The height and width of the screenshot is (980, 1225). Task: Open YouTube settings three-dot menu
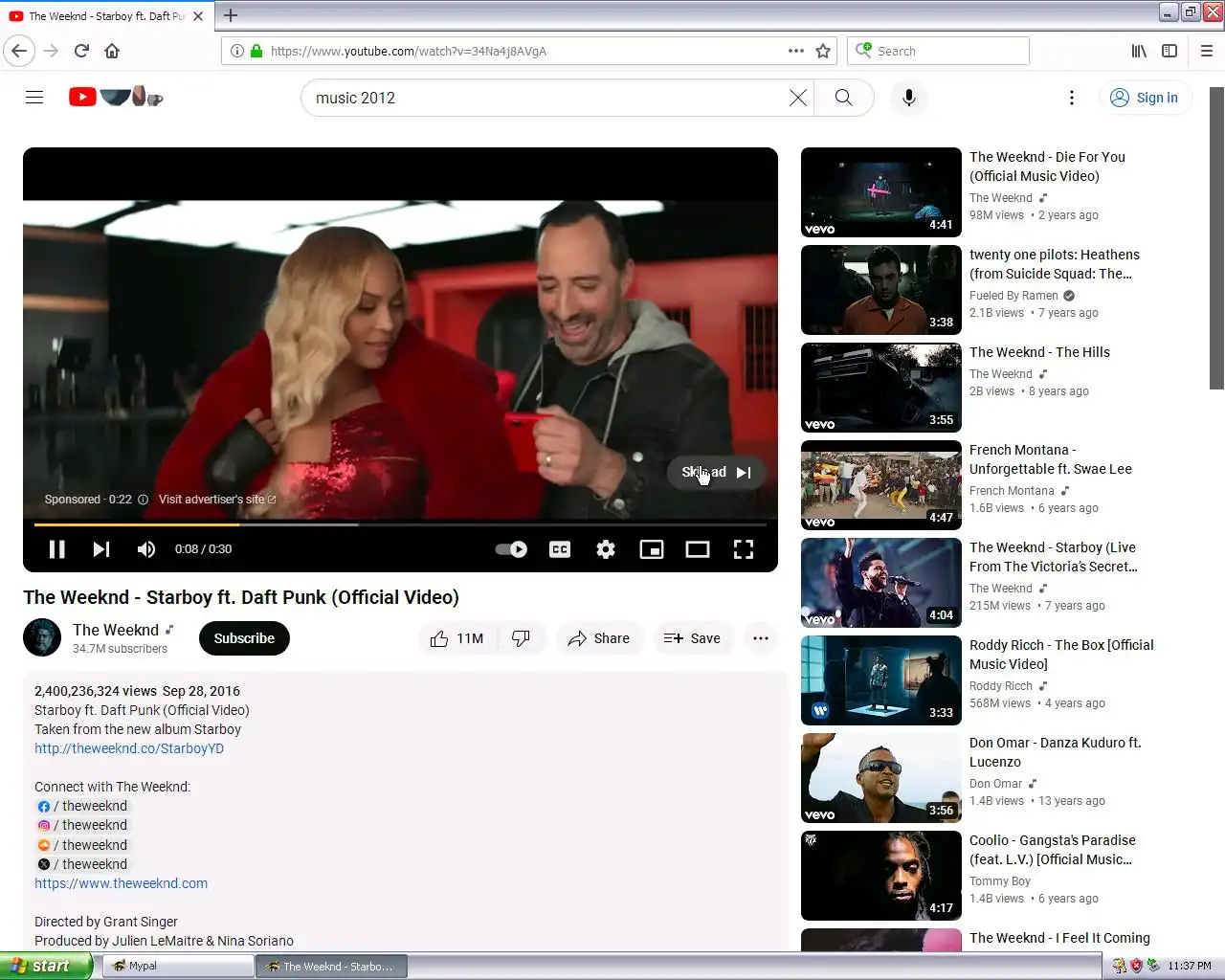1072,98
